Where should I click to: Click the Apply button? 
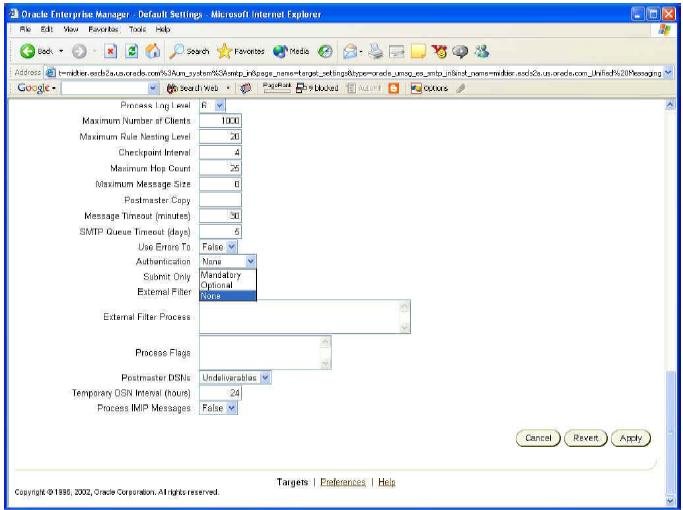[631, 438]
